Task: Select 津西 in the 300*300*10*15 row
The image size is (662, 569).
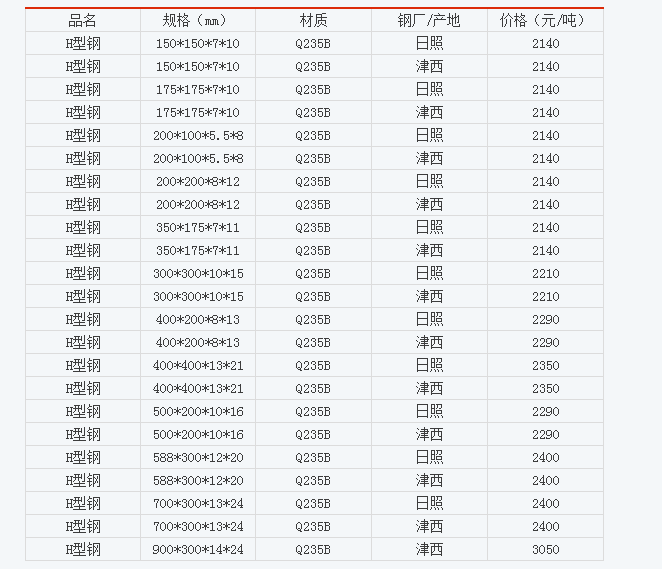Action: tap(429, 296)
